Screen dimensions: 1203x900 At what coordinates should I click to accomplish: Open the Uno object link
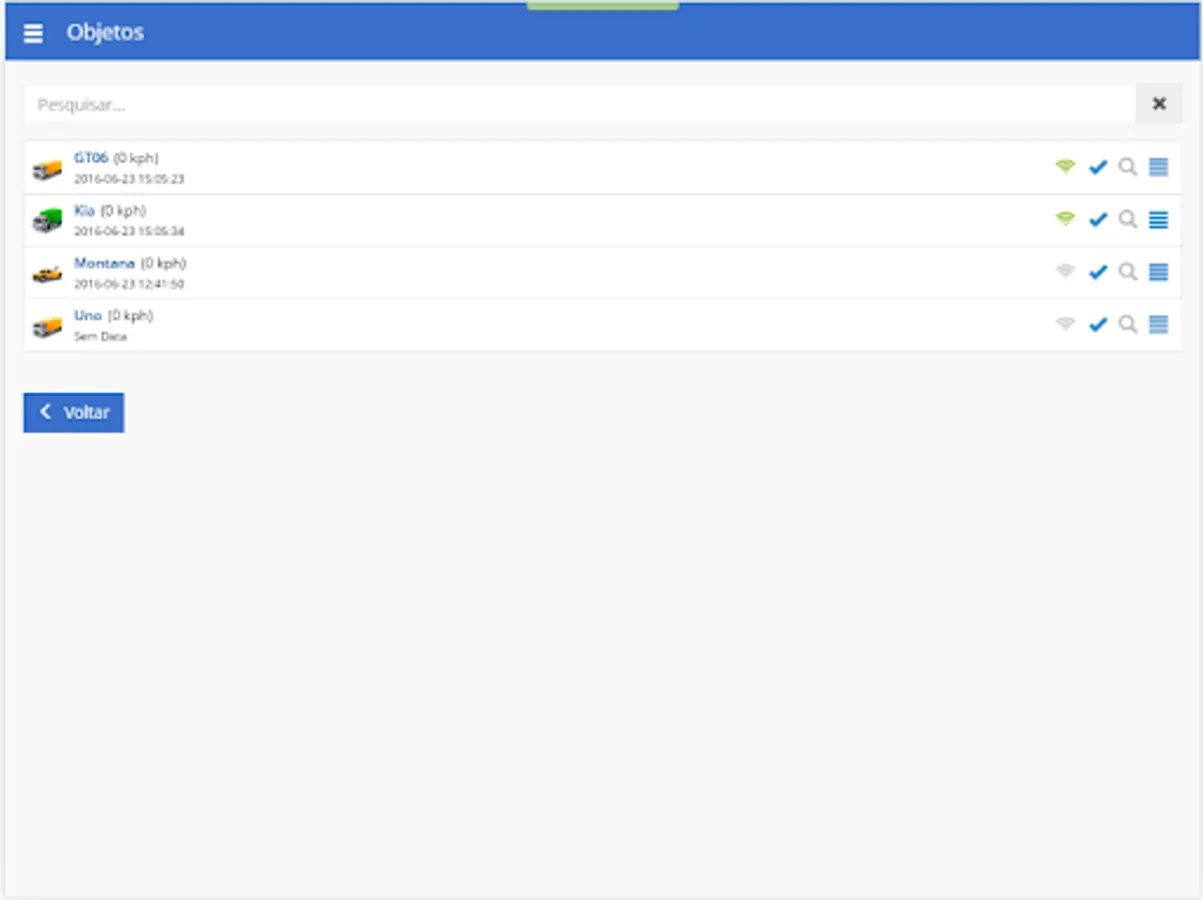click(88, 315)
